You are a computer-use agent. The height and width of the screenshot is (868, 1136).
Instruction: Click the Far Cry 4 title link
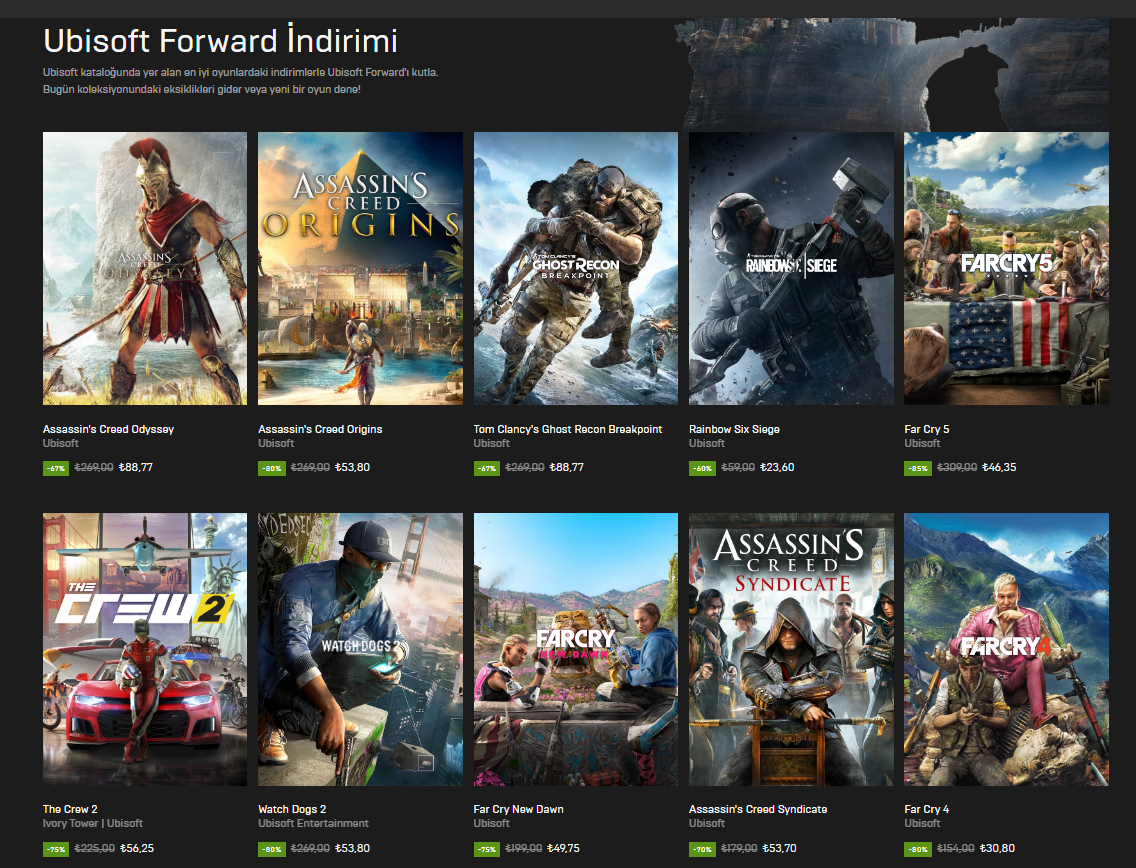[927, 809]
